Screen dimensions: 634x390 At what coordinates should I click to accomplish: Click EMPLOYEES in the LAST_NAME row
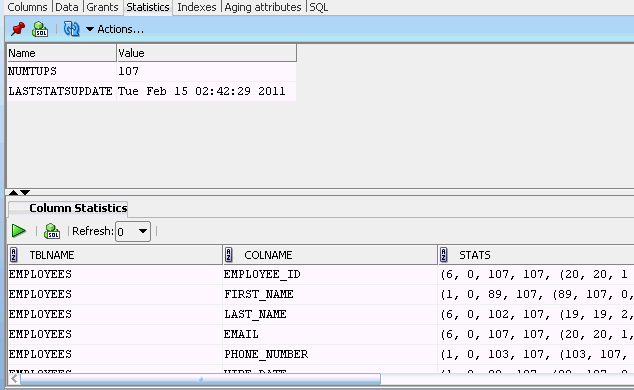click(x=115, y=314)
